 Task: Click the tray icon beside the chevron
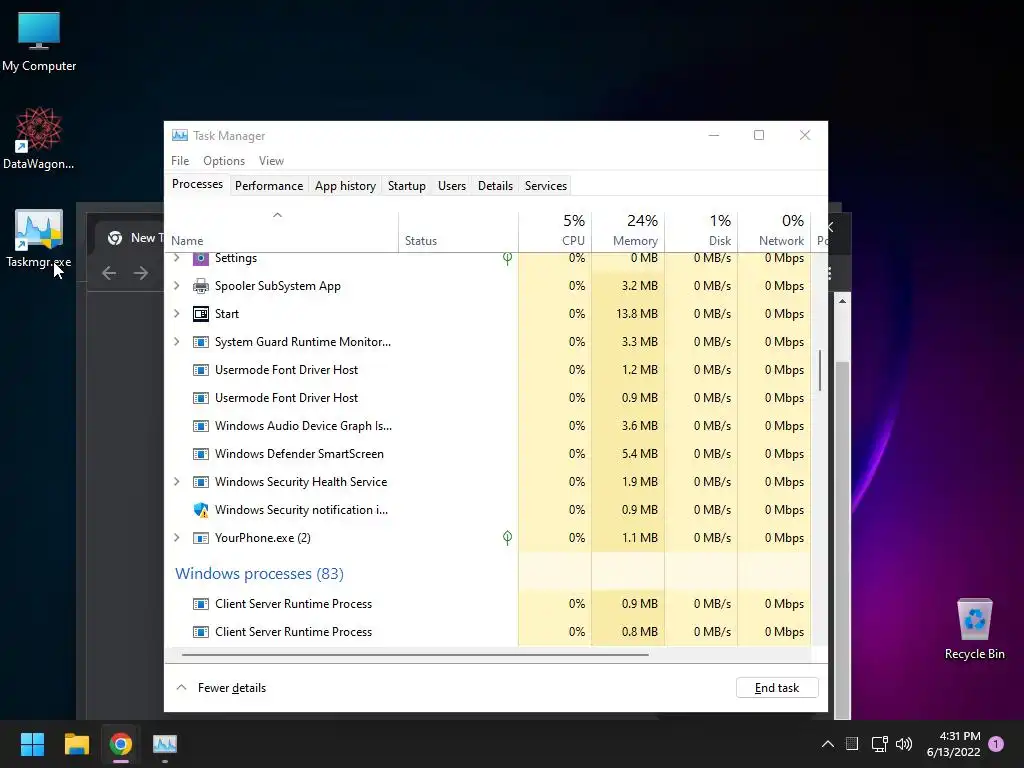pos(852,744)
